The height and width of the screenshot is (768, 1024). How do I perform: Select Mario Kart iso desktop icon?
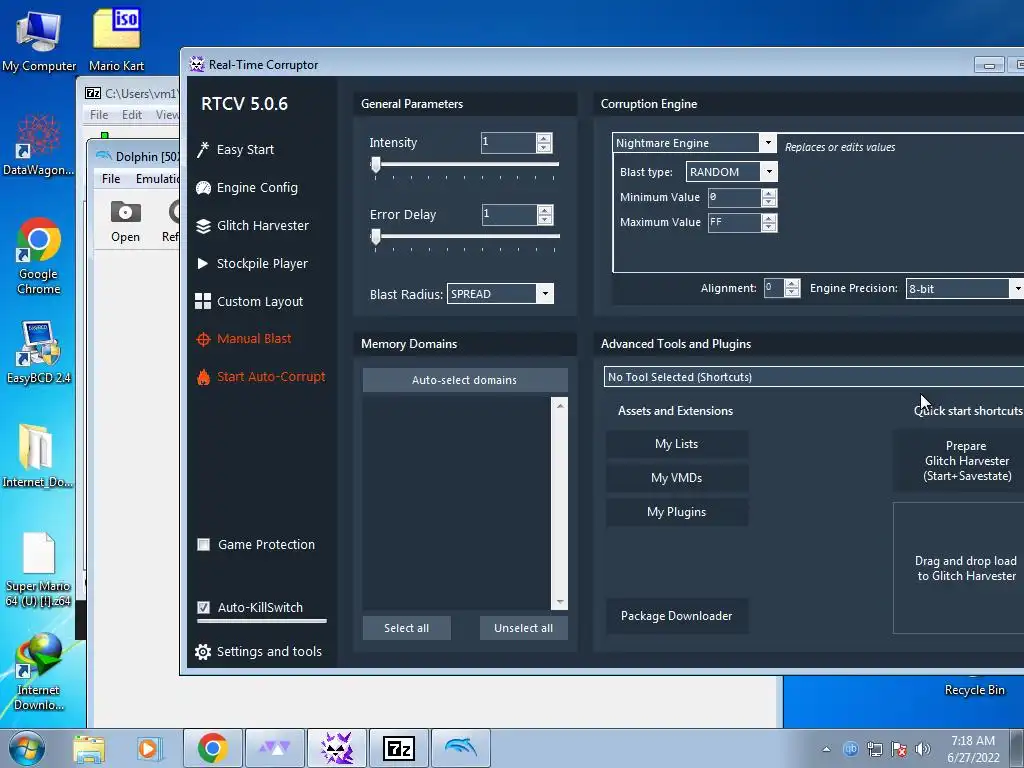click(116, 40)
